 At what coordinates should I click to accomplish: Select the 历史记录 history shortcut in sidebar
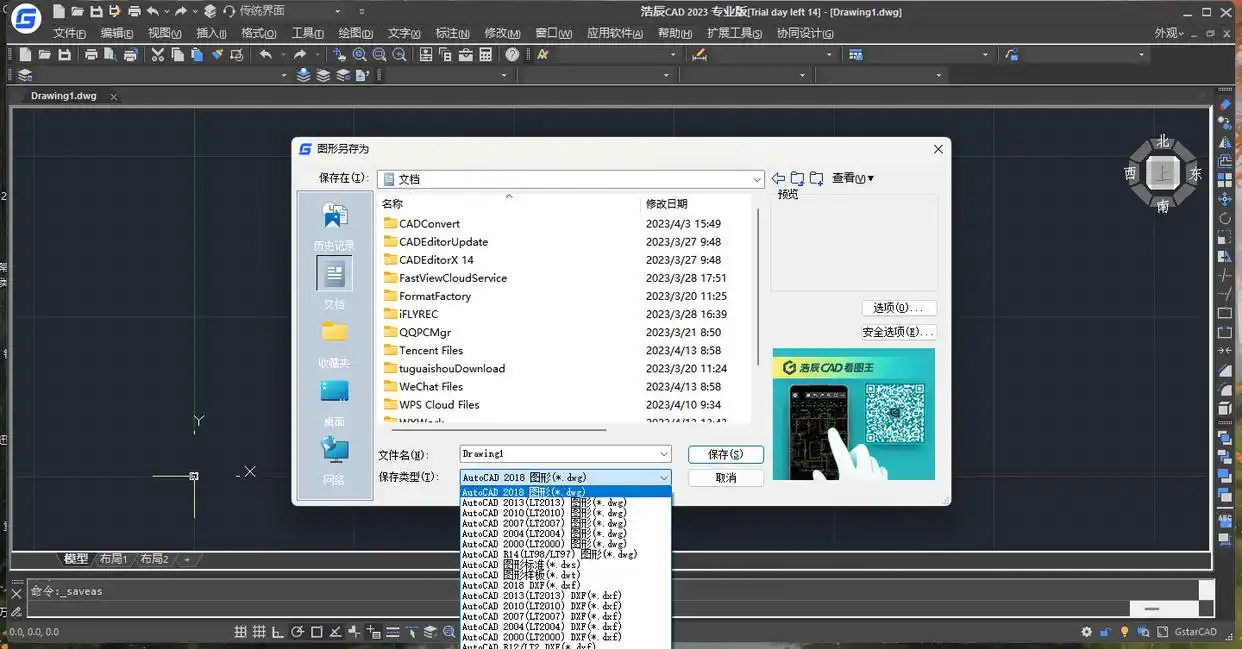[334, 226]
